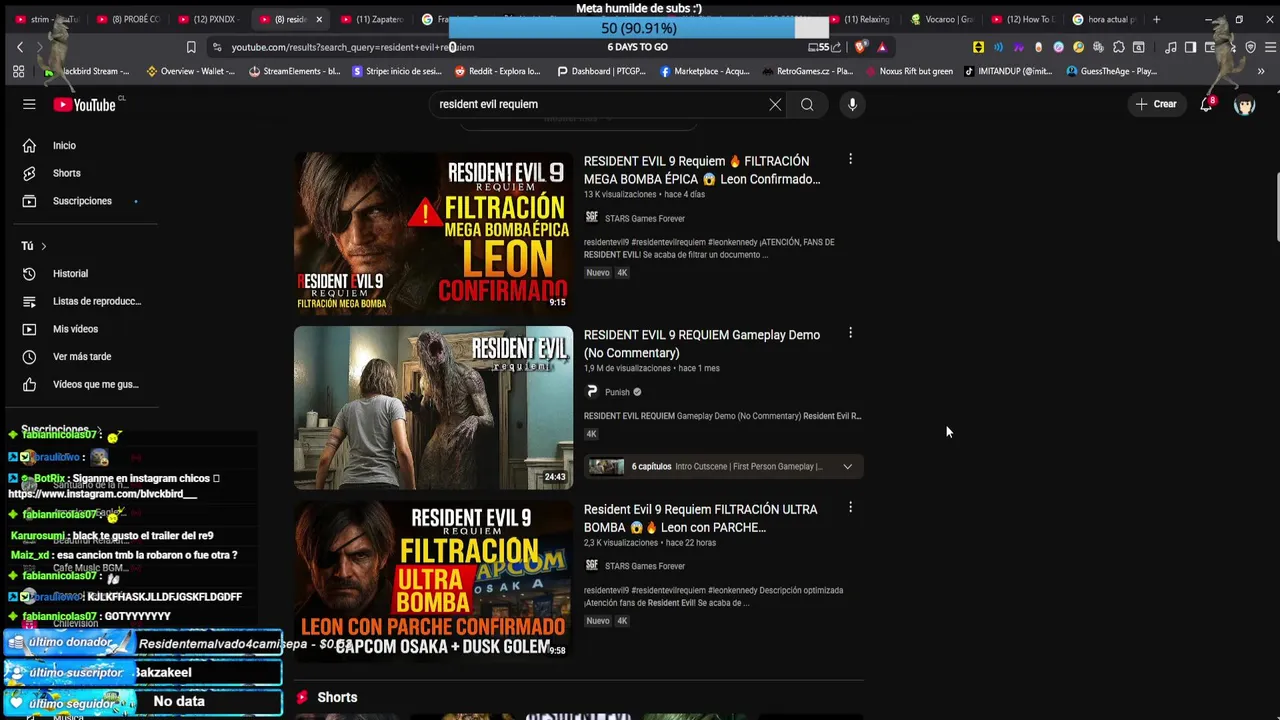The height and width of the screenshot is (720, 1280).
Task: Clear the search box with the X icon
Action: pos(775,104)
